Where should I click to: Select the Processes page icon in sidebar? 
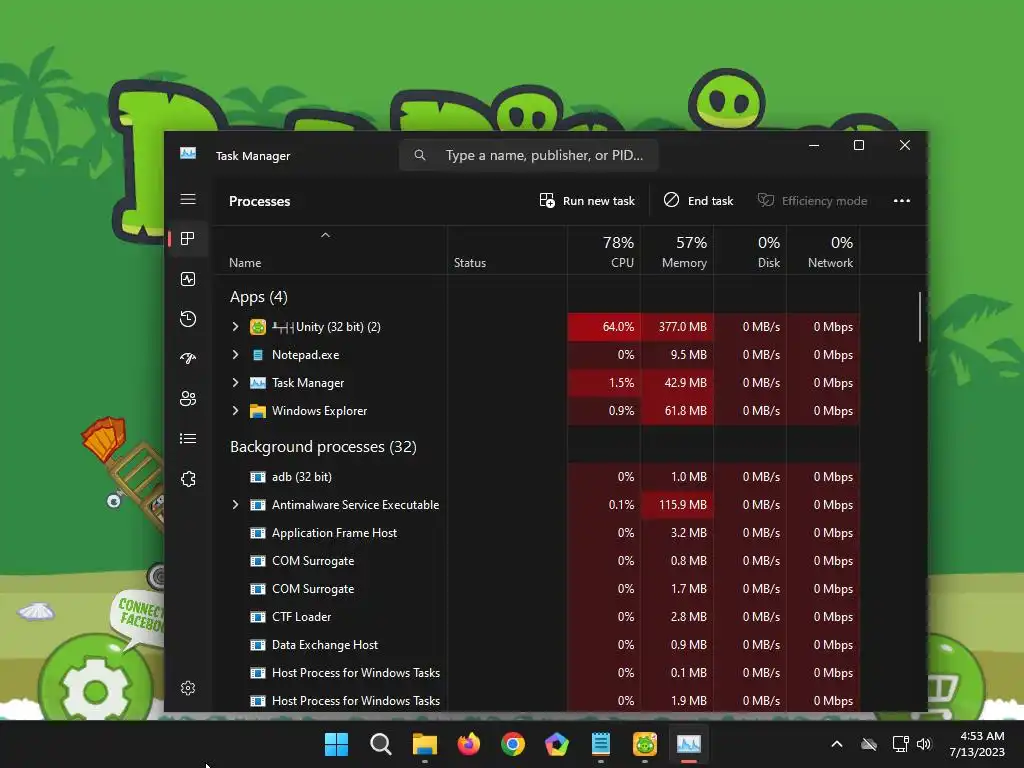tap(188, 239)
